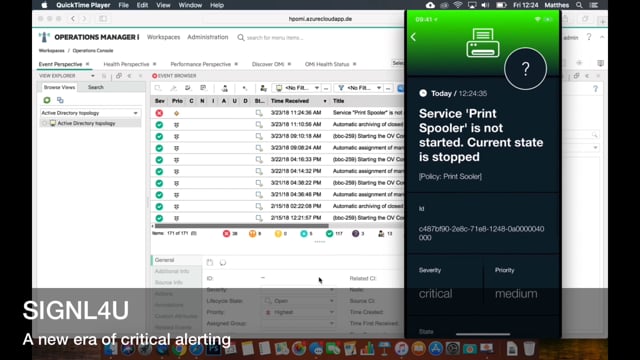Open the OMi Health Status tab

[327, 64]
